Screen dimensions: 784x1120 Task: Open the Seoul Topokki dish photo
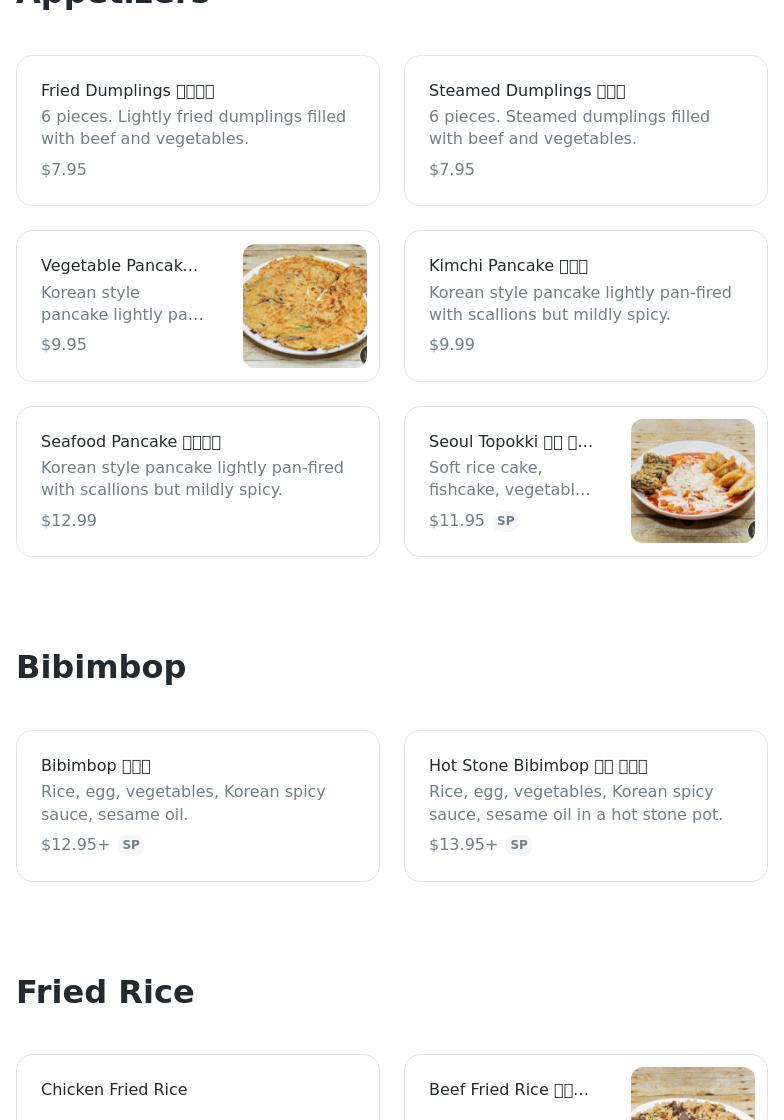(x=692, y=481)
